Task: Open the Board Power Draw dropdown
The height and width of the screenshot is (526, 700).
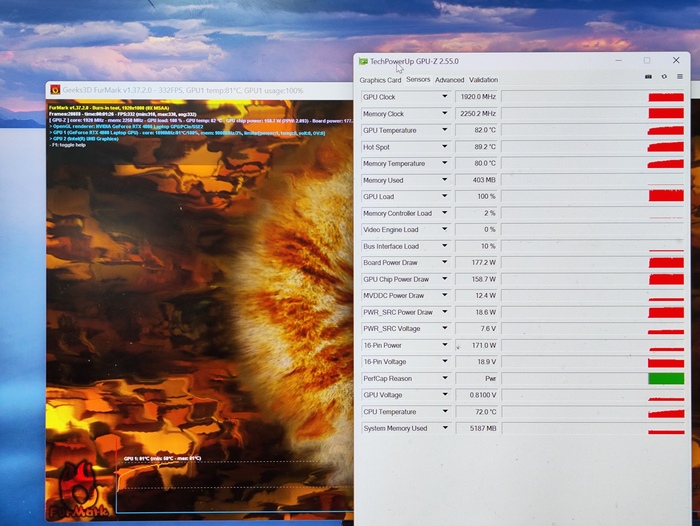Action: (x=445, y=263)
